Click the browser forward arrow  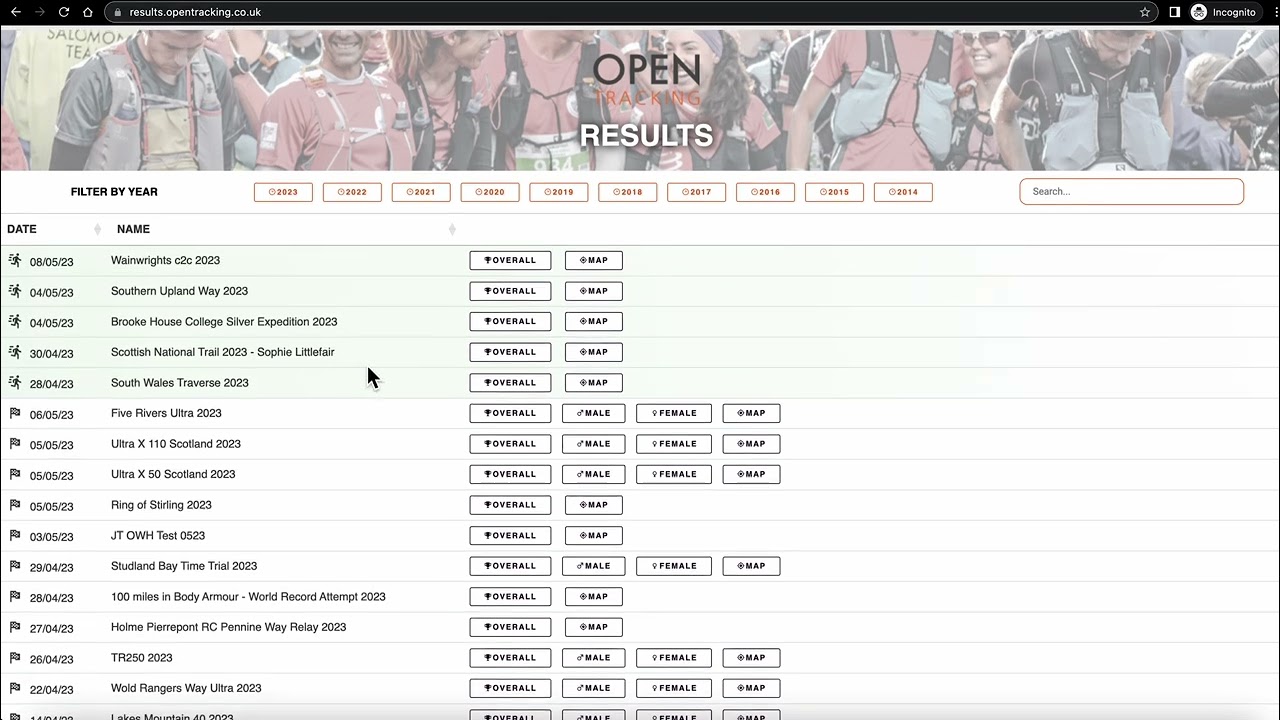(40, 12)
